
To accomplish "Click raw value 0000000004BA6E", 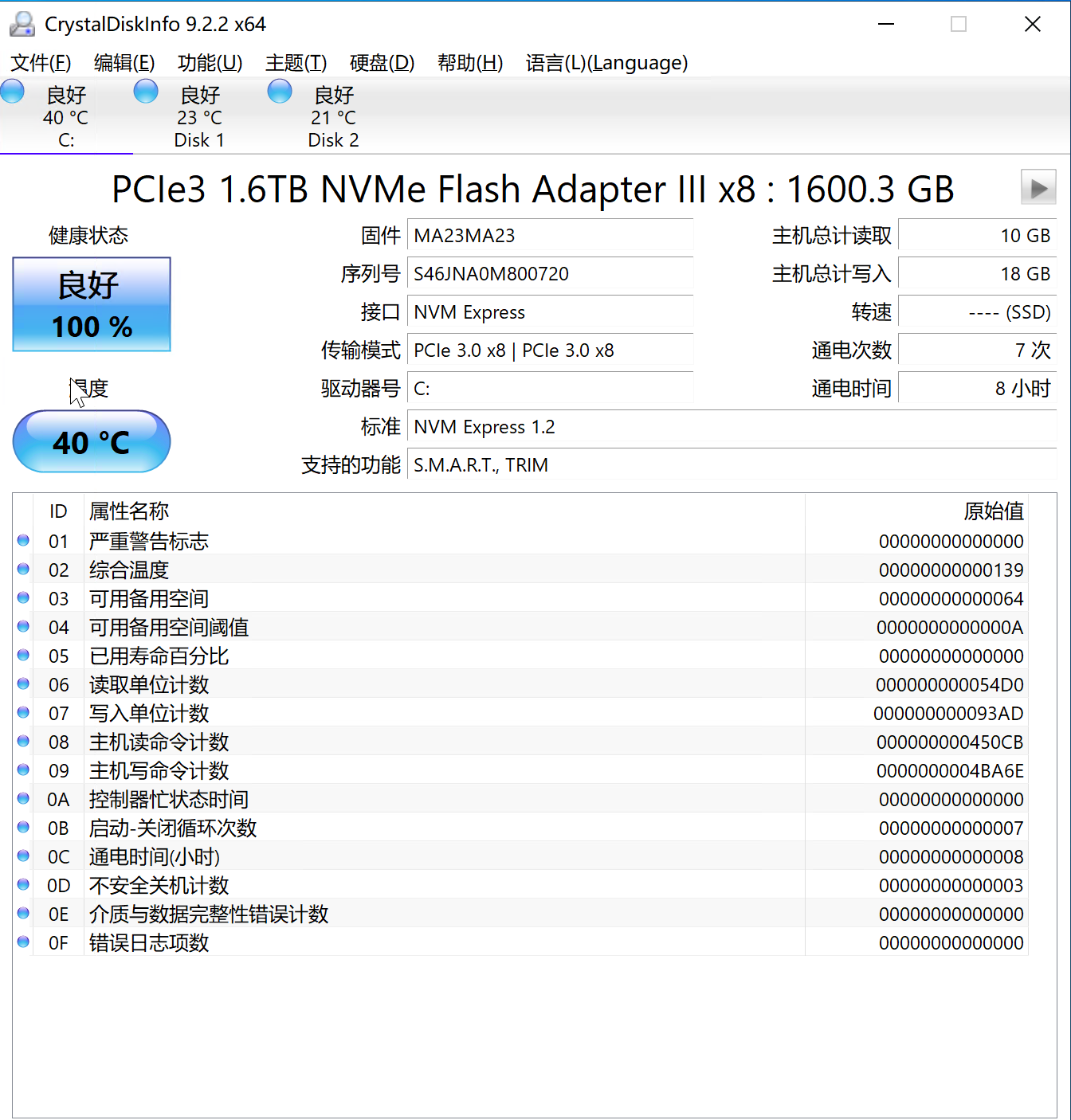I will pos(950,771).
